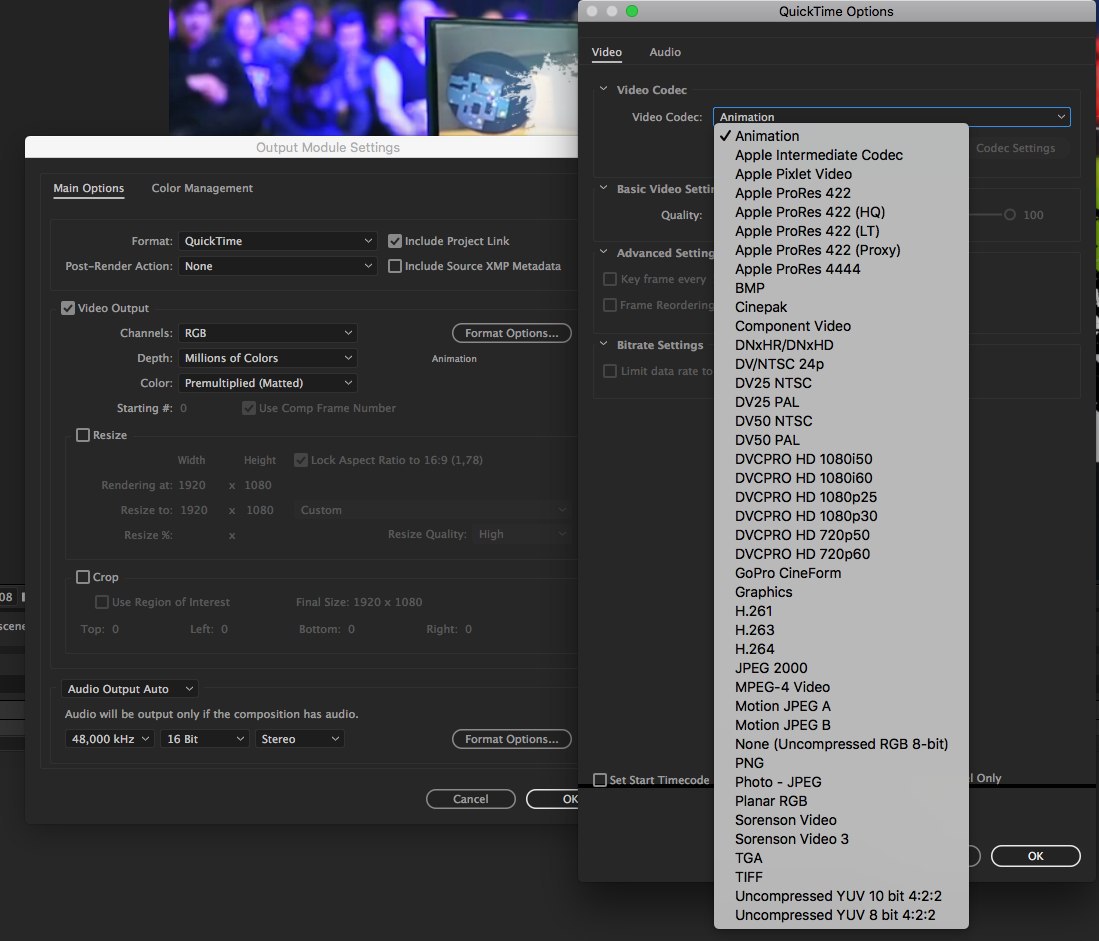The image size is (1099, 941).
Task: Select JPEG 2000 codec
Action: pos(771,668)
